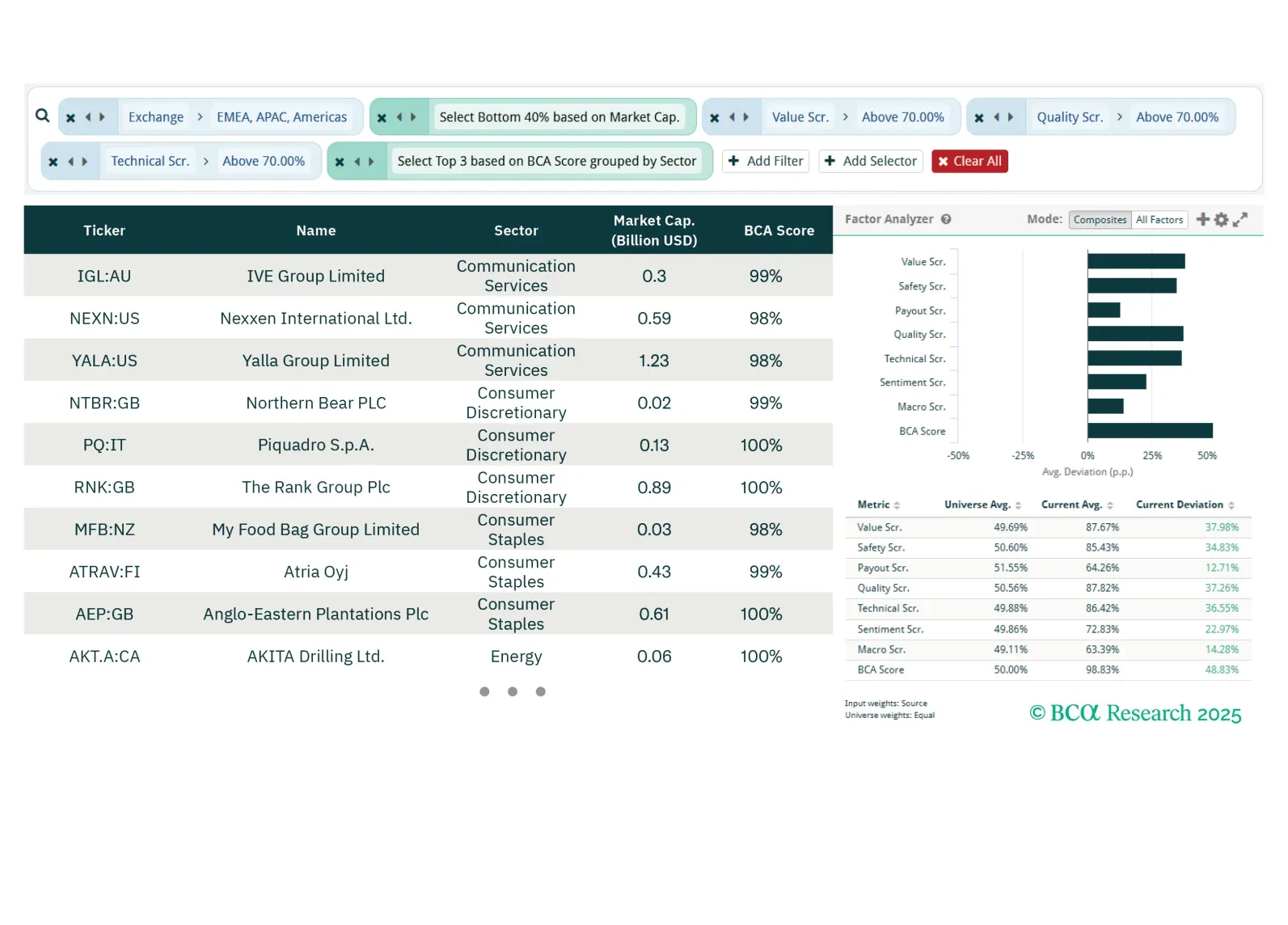The width and height of the screenshot is (1288, 925).
Task: Open the Technical Scr. field selector
Action: point(150,162)
